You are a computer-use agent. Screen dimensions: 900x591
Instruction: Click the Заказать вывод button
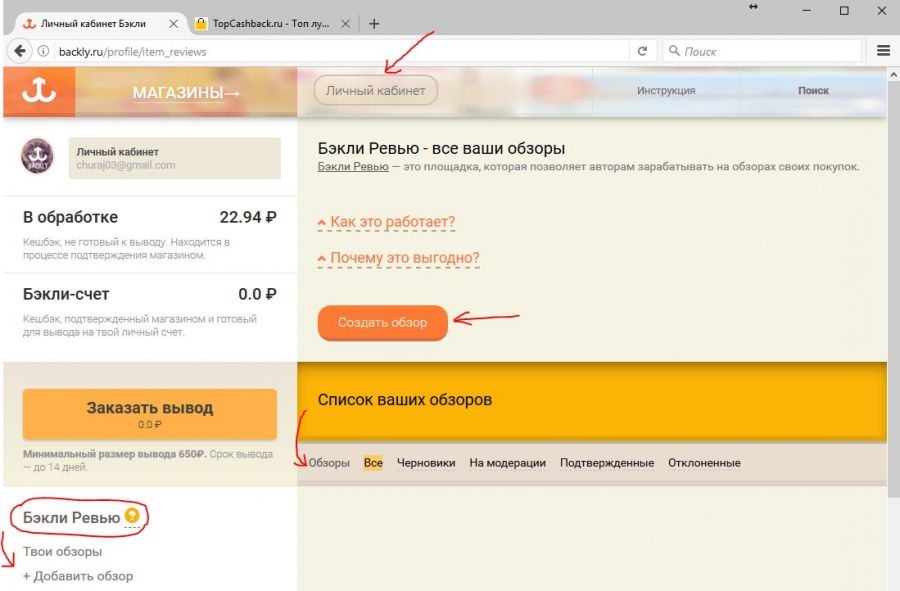[150, 414]
